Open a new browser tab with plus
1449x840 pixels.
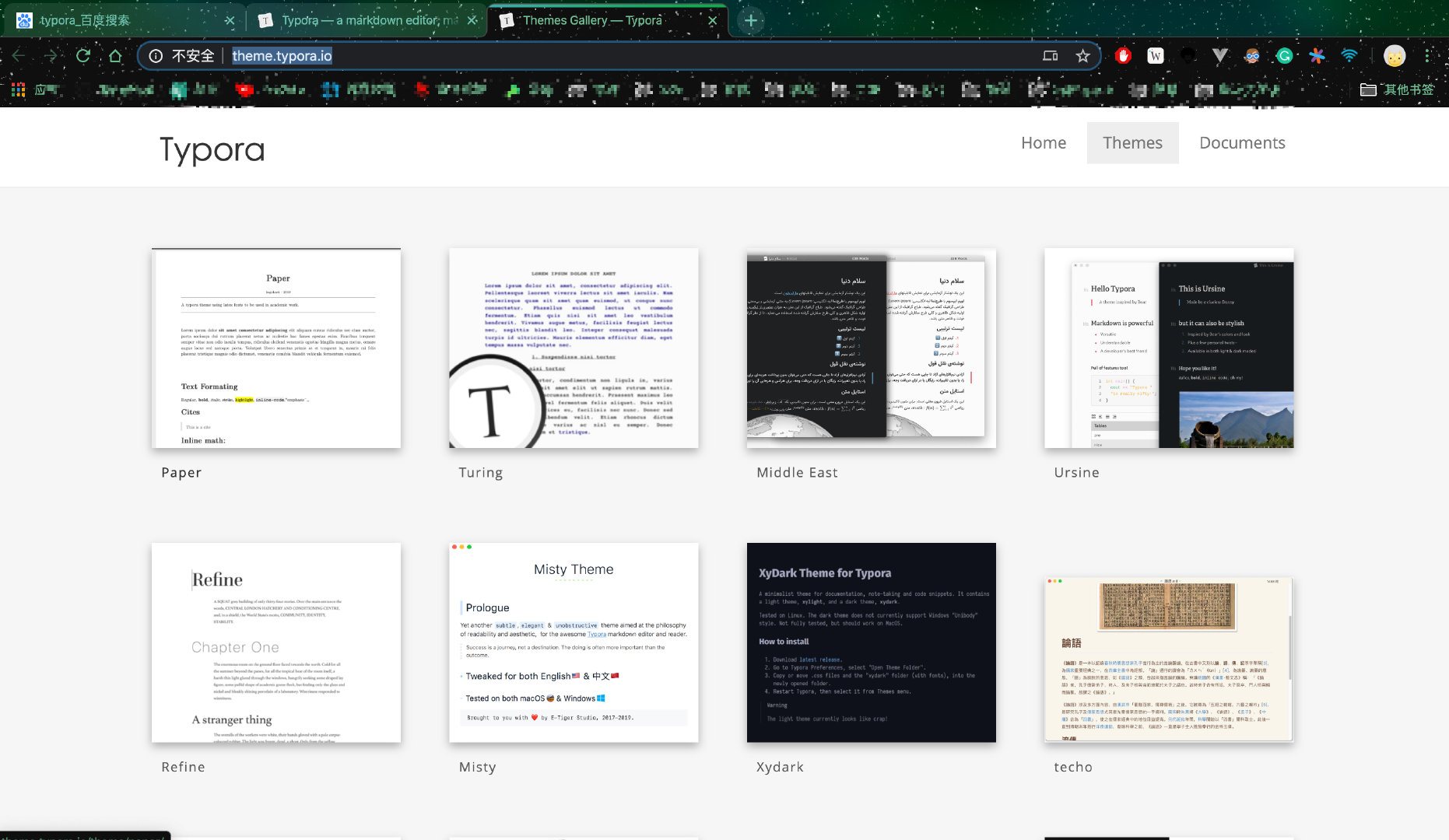(751, 21)
